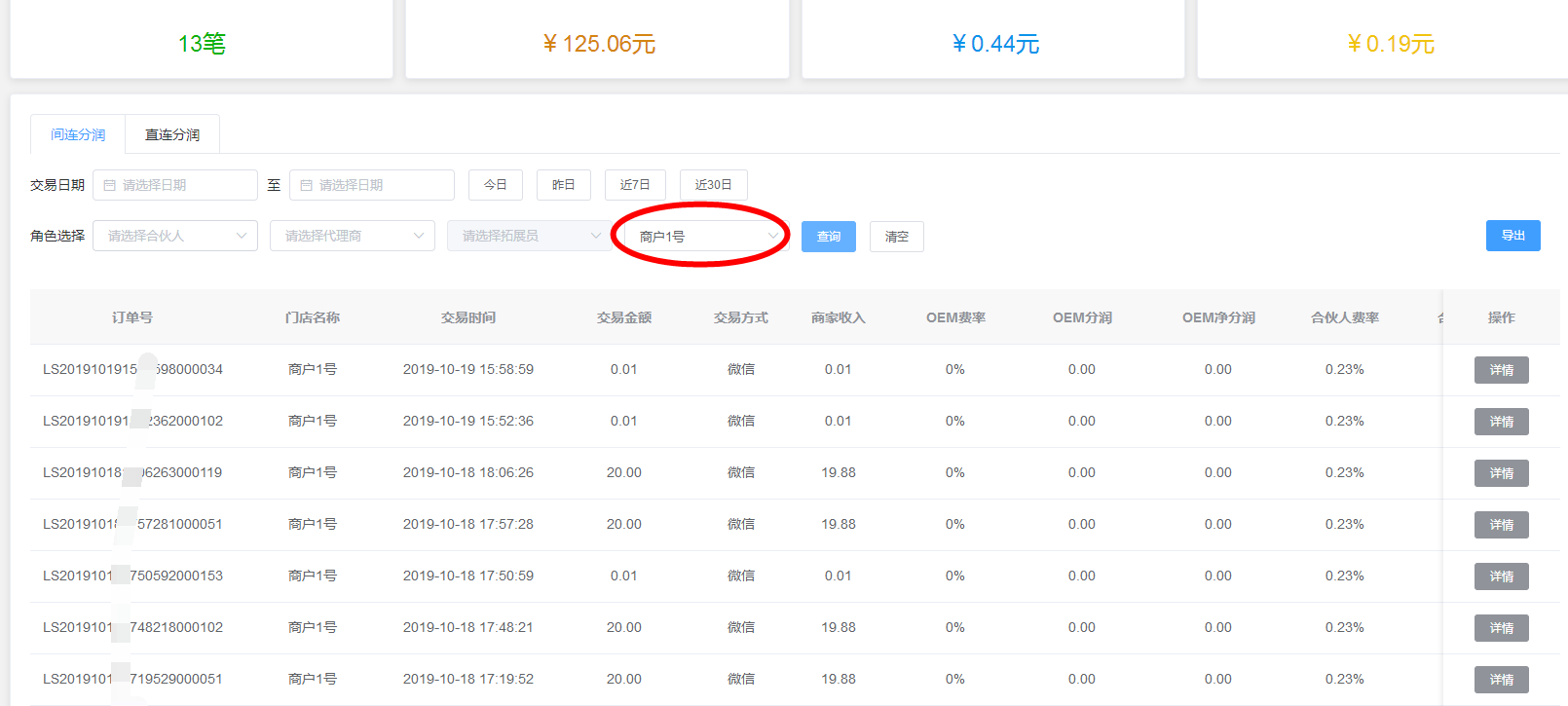Select the 昨日 date filter
Image resolution: width=1568 pixels, height=706 pixels.
pyautogui.click(x=564, y=185)
